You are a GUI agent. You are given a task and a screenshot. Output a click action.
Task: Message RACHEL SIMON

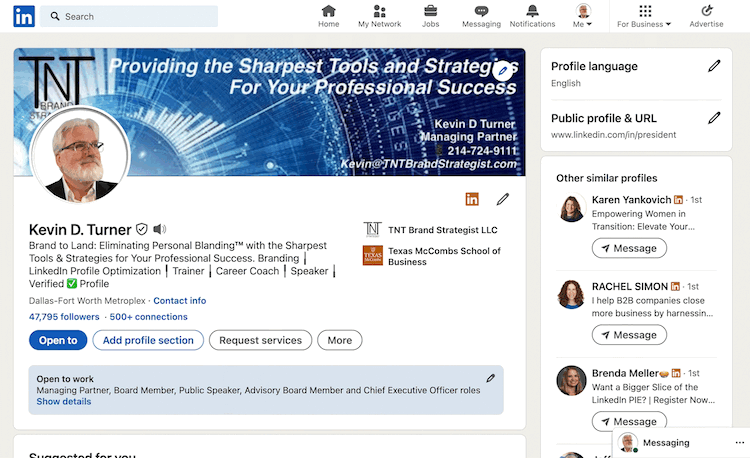(x=629, y=335)
